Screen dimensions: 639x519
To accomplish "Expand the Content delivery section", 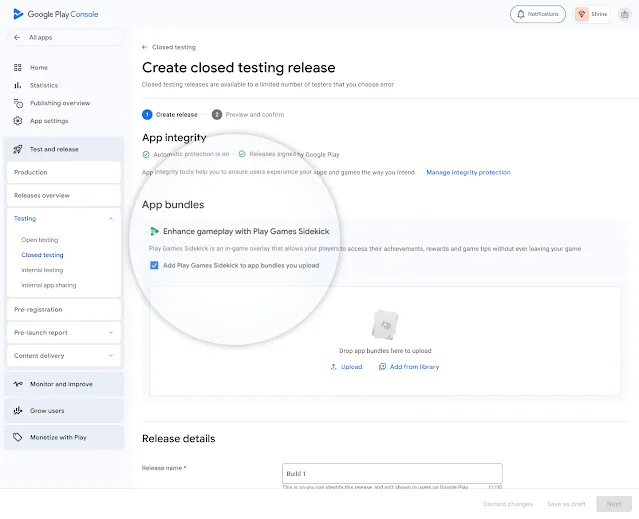I will (x=110, y=356).
